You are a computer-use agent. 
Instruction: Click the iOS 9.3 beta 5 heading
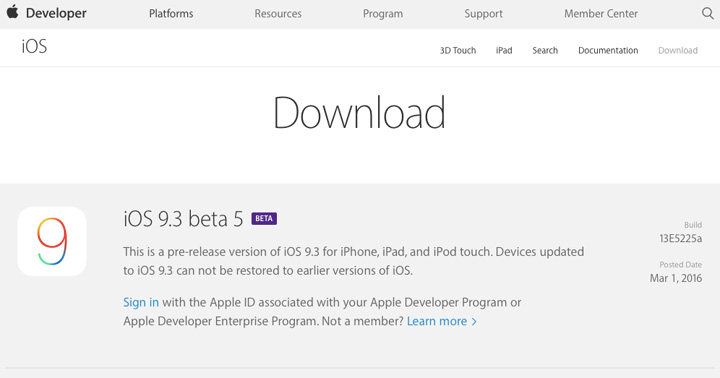pos(183,219)
